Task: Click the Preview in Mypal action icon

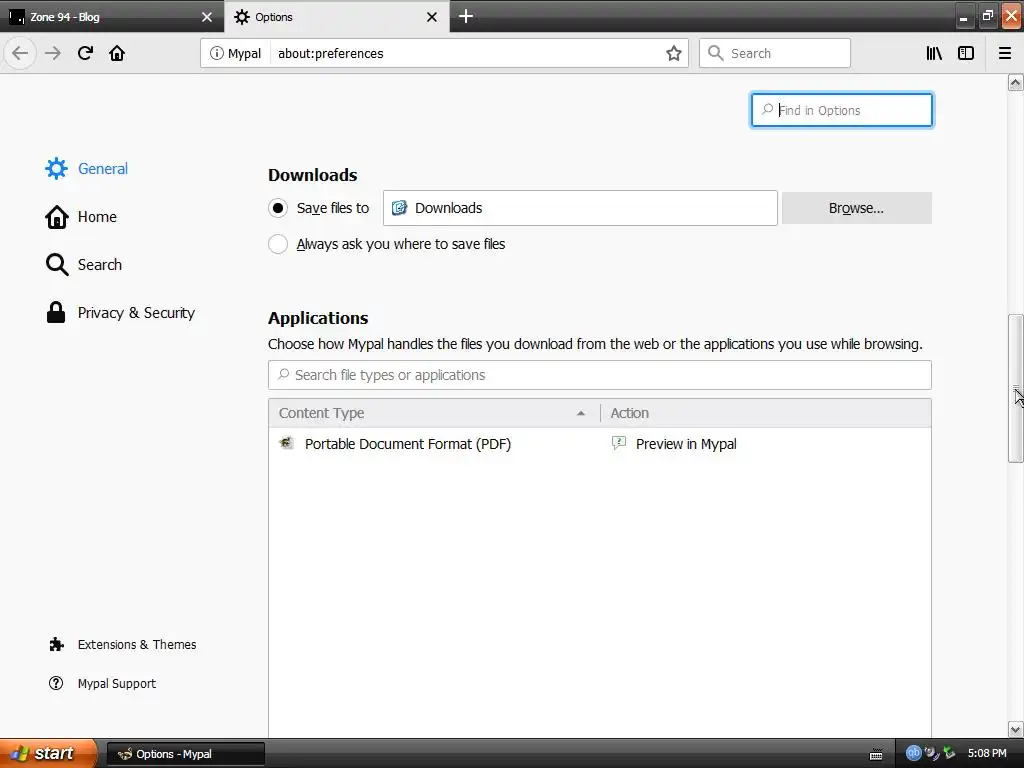Action: pyautogui.click(x=618, y=443)
